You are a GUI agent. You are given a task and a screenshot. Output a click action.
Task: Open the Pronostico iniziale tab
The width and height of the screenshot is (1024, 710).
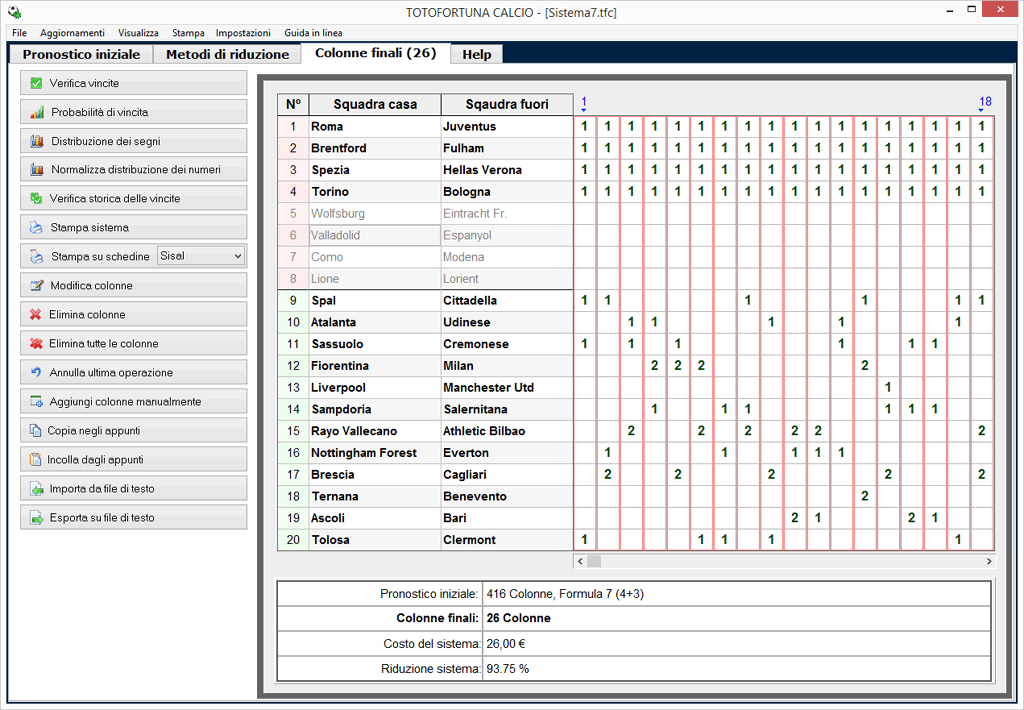[x=82, y=54]
